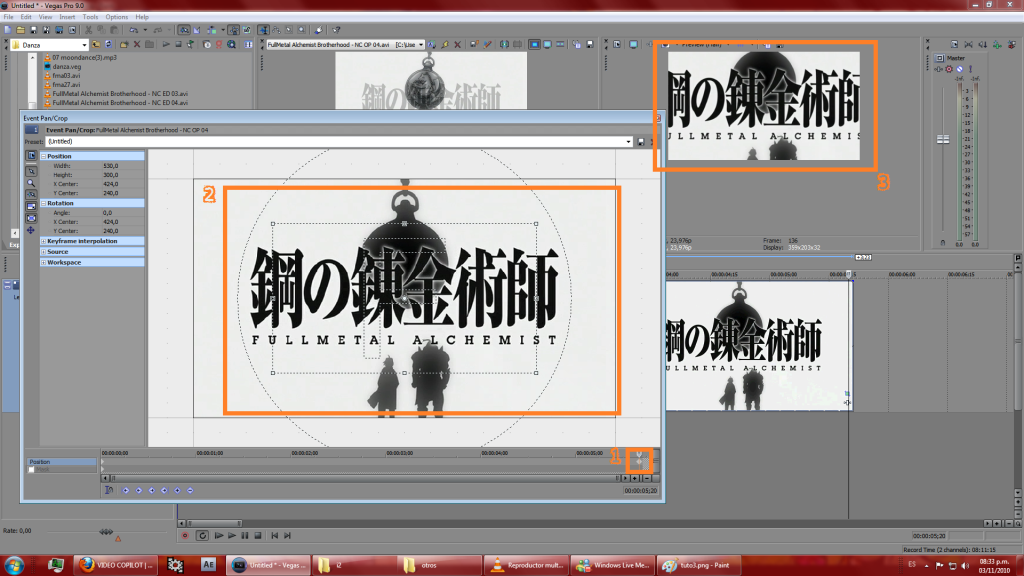Viewport: 1024px width, 576px height.
Task: Click the pause button in transport bar
Action: (245, 536)
